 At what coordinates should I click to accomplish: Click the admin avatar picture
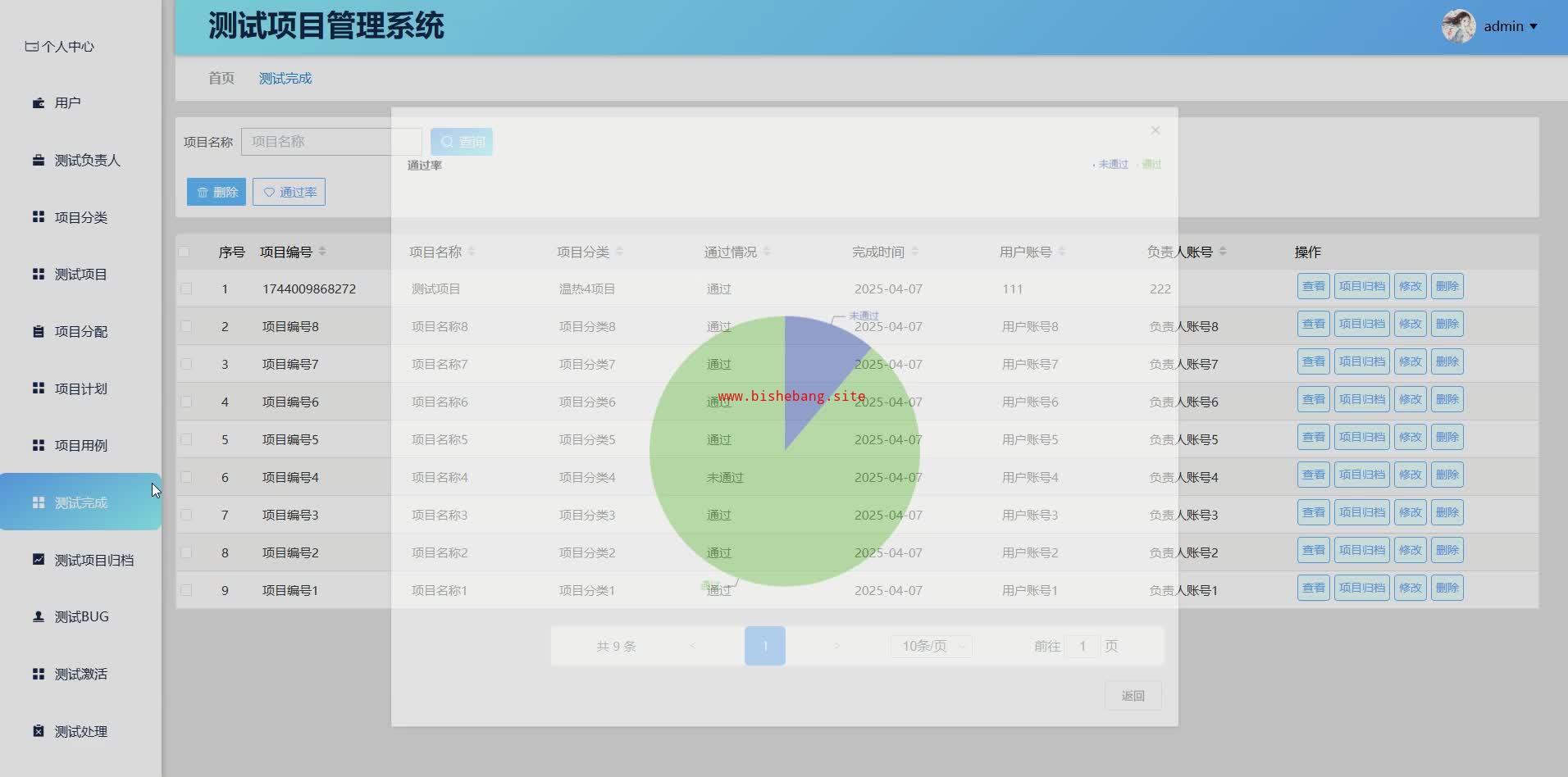pos(1458,26)
